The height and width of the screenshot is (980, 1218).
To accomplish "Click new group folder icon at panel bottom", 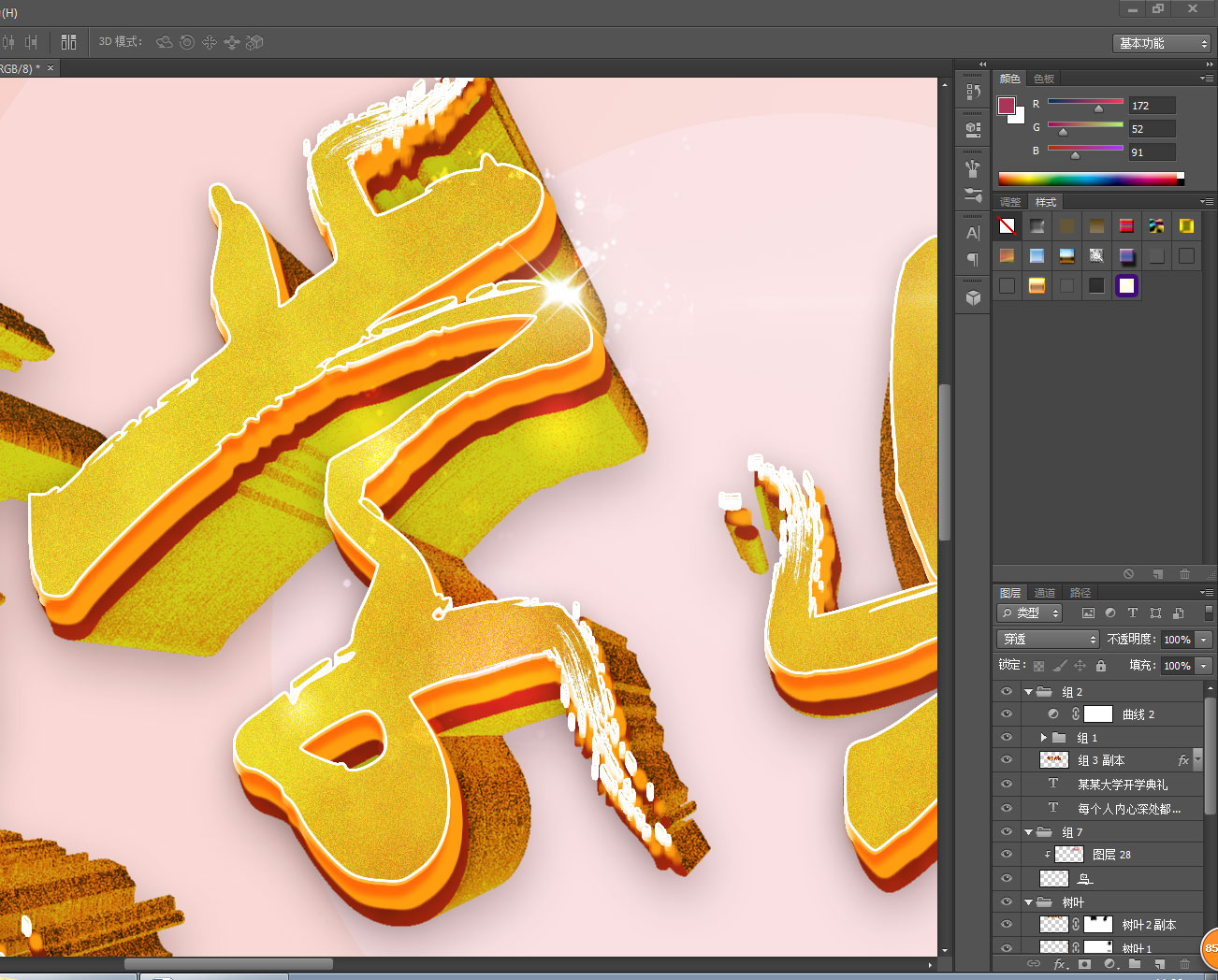I will coord(1135,964).
